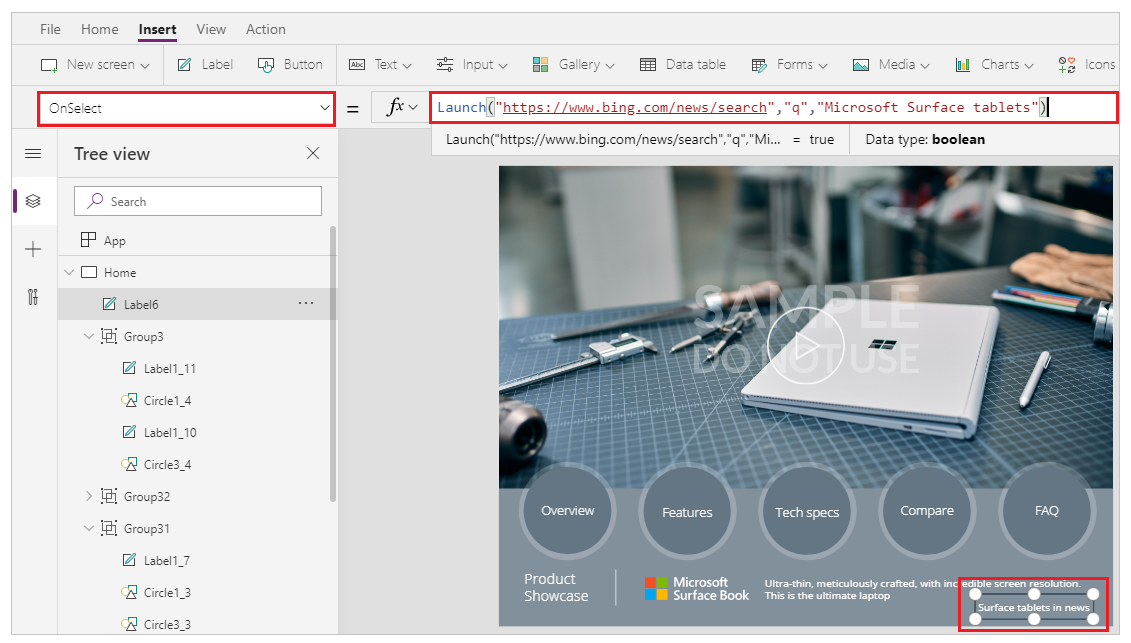Open the File menu
Viewport: 1131px width, 643px height.
[x=49, y=29]
